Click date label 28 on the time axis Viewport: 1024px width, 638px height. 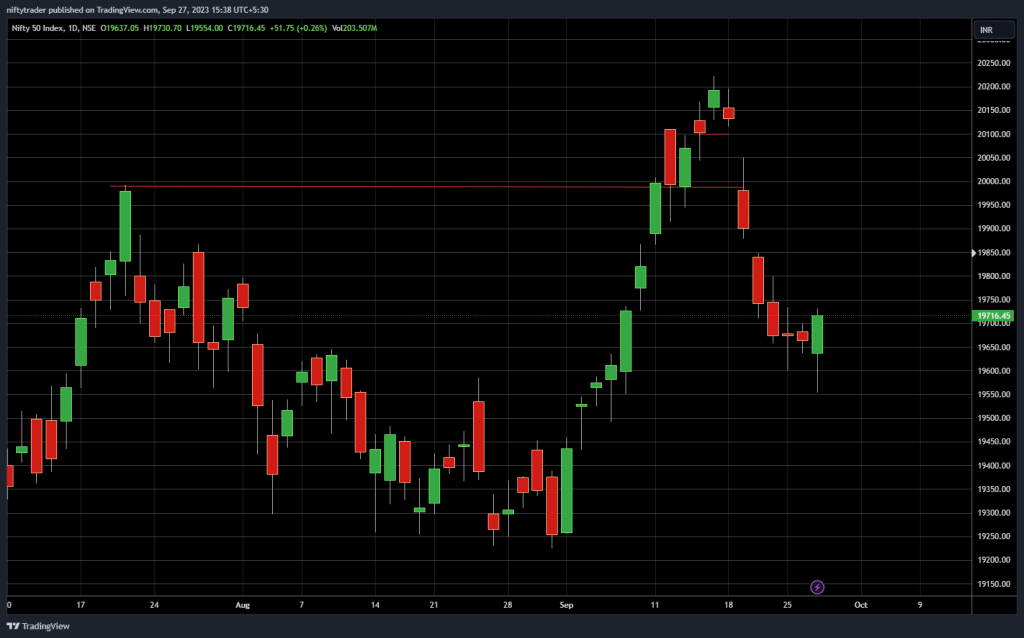tap(507, 605)
